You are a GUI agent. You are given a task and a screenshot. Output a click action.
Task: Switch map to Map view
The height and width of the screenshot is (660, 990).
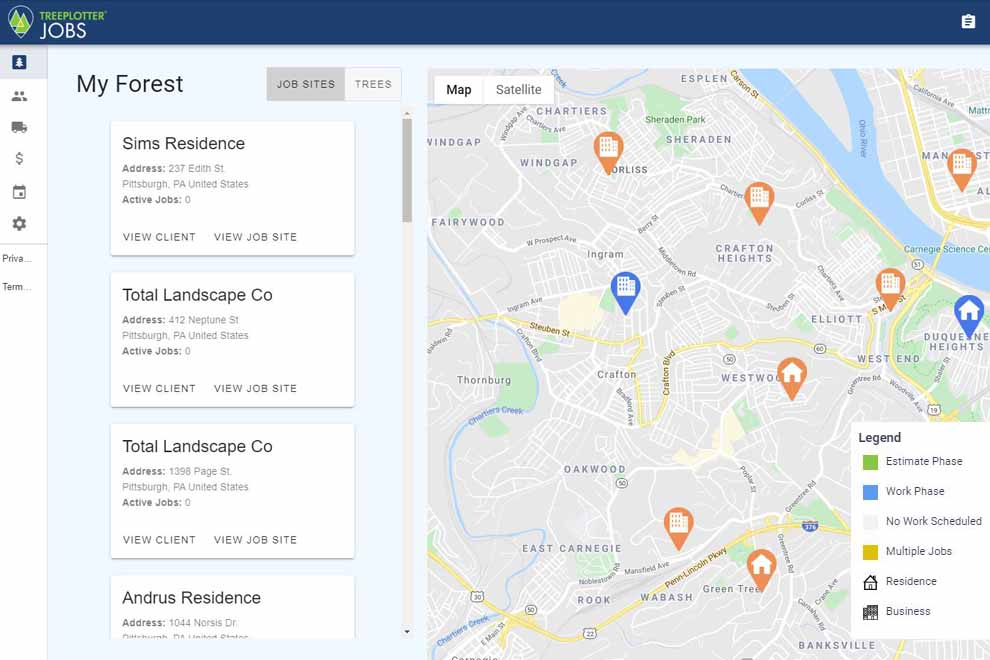click(x=458, y=90)
